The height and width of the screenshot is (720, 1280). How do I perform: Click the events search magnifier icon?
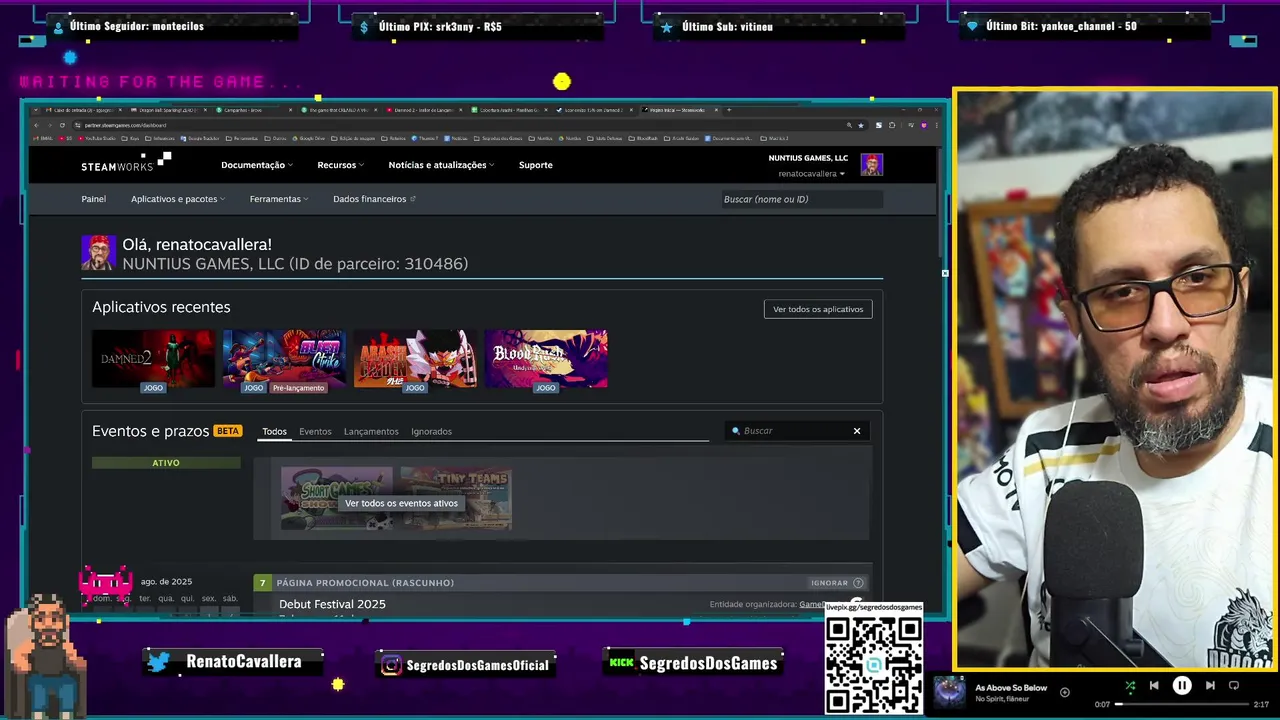pos(736,431)
